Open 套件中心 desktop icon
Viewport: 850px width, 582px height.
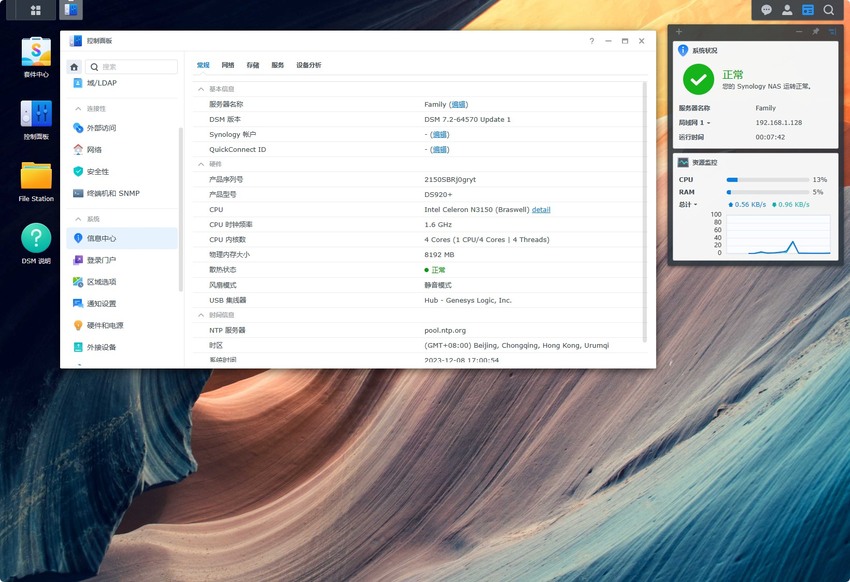pos(36,57)
